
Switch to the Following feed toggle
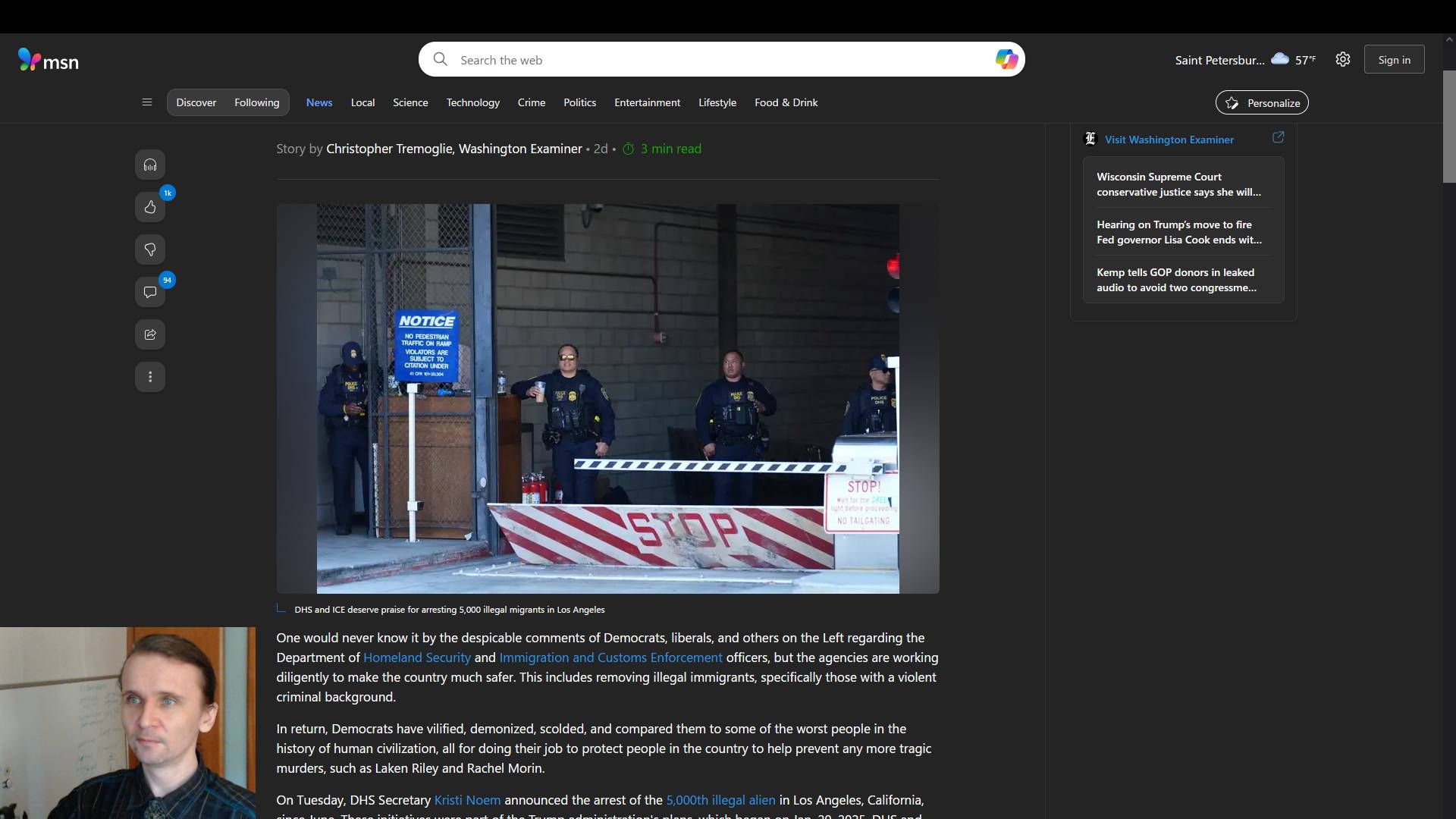pos(256,102)
